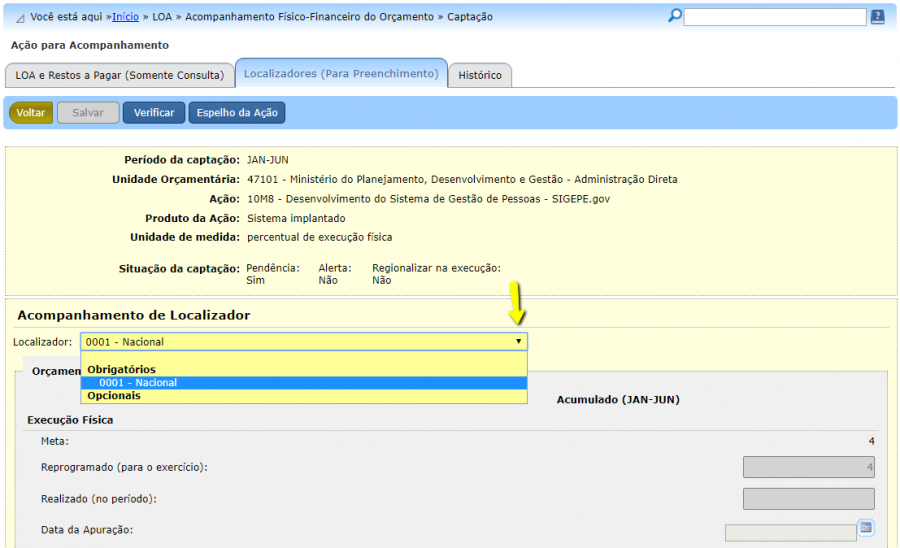Click the Salvar button

[x=88, y=112]
